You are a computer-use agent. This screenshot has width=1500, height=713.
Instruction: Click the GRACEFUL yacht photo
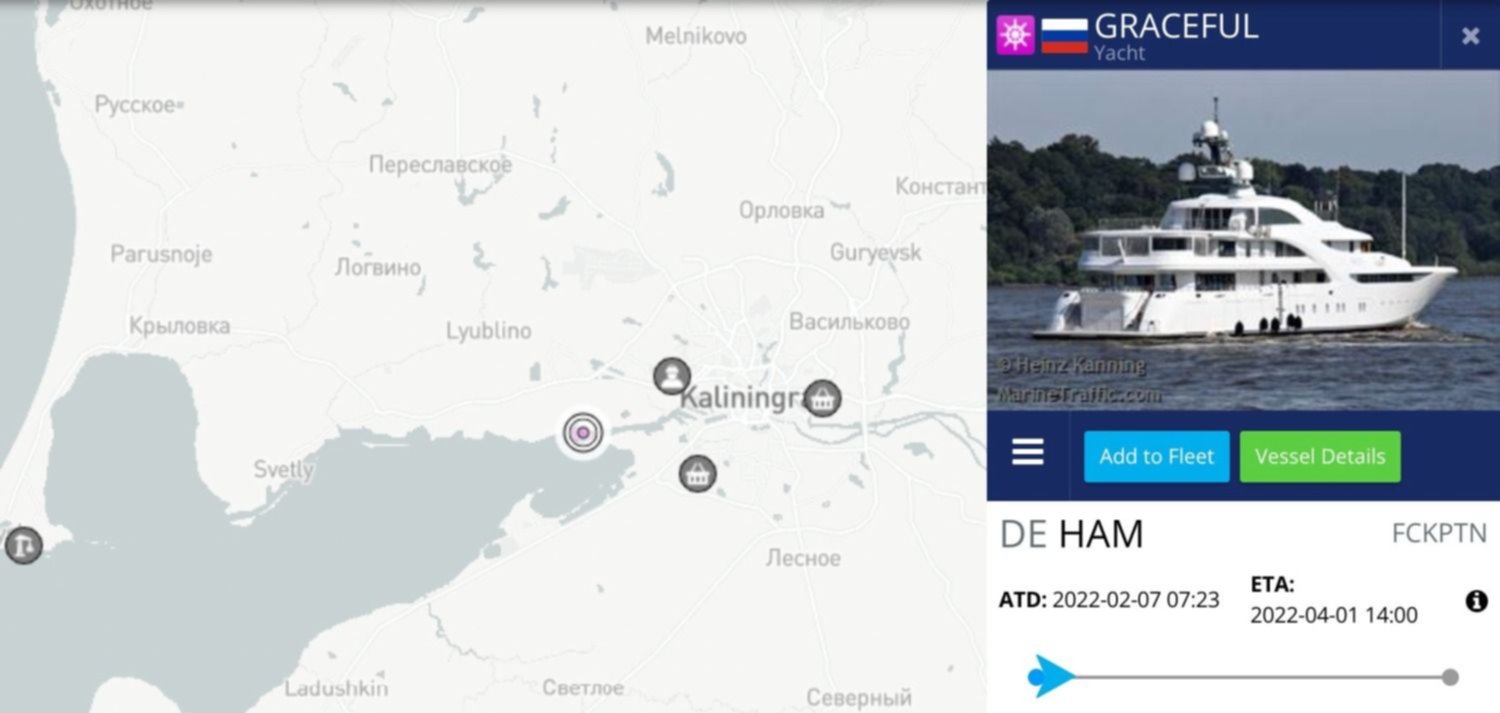[x=1243, y=240]
